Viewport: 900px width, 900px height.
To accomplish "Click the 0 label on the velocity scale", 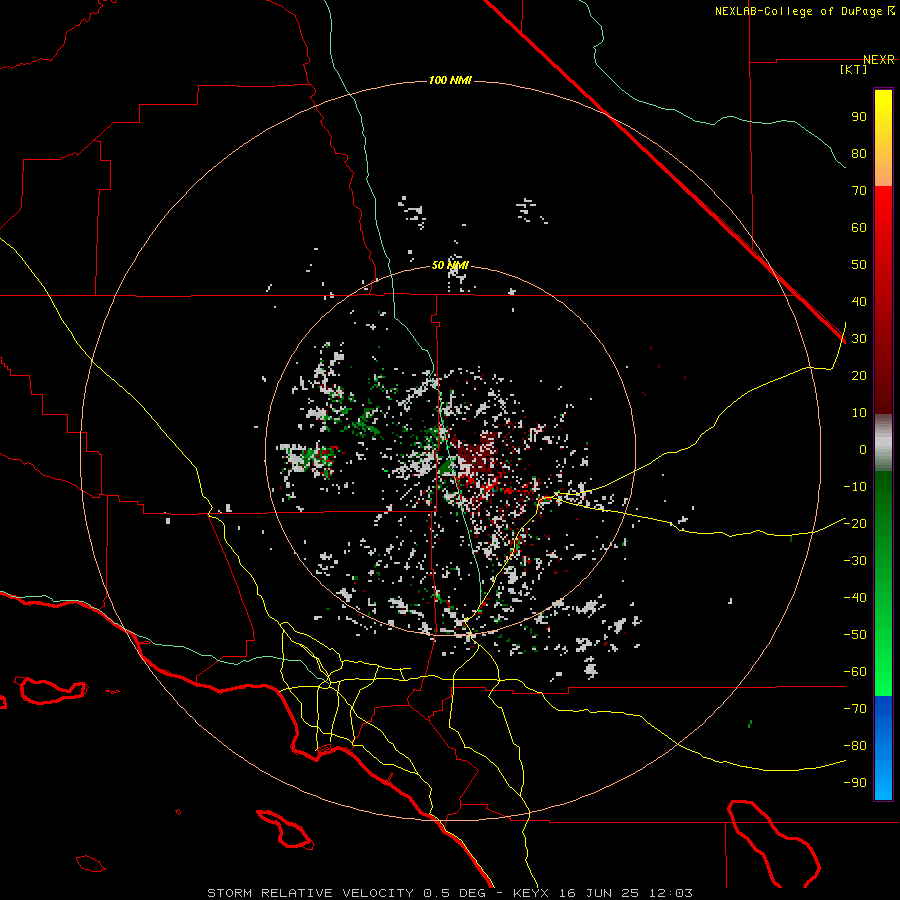I will 863,449.
